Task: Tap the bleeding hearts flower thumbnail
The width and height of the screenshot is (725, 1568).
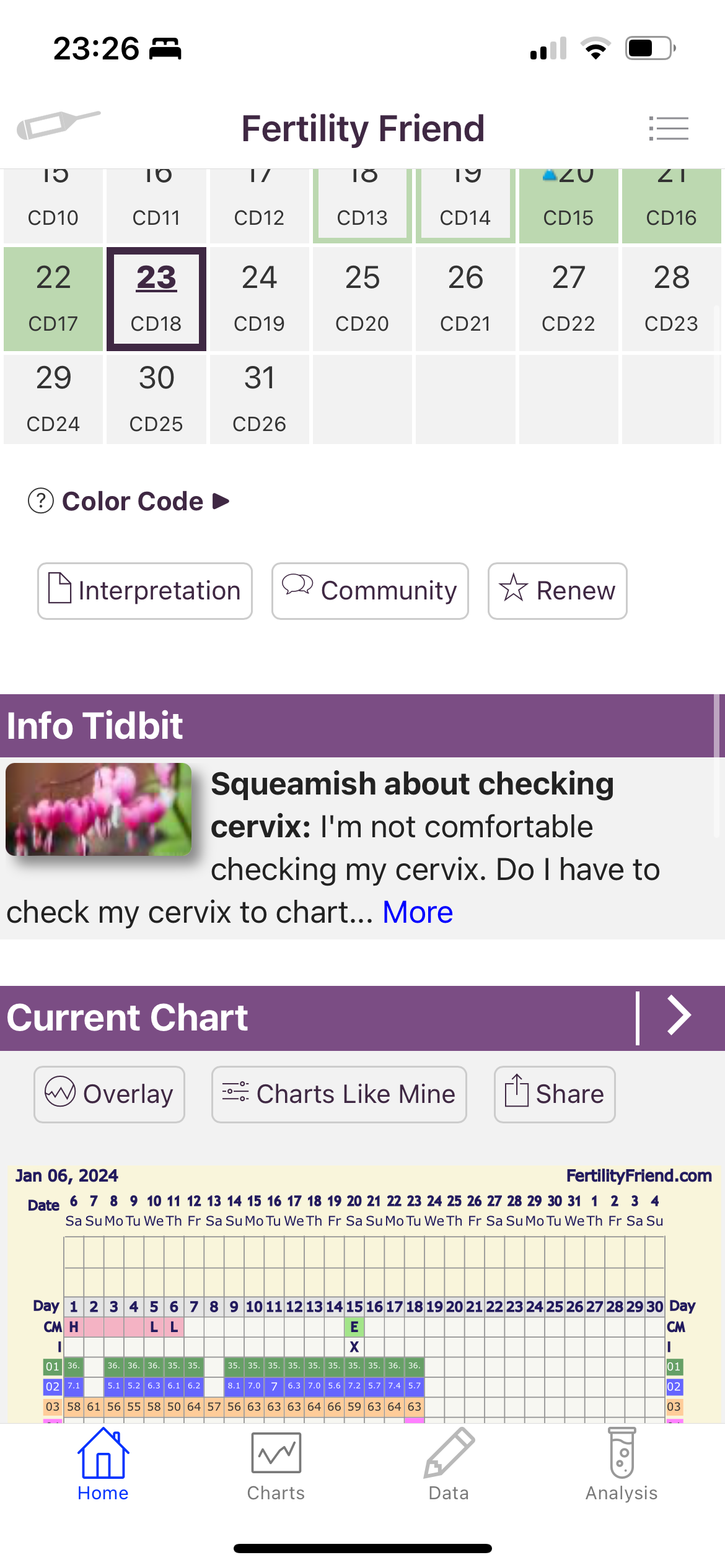Action: 99,809
